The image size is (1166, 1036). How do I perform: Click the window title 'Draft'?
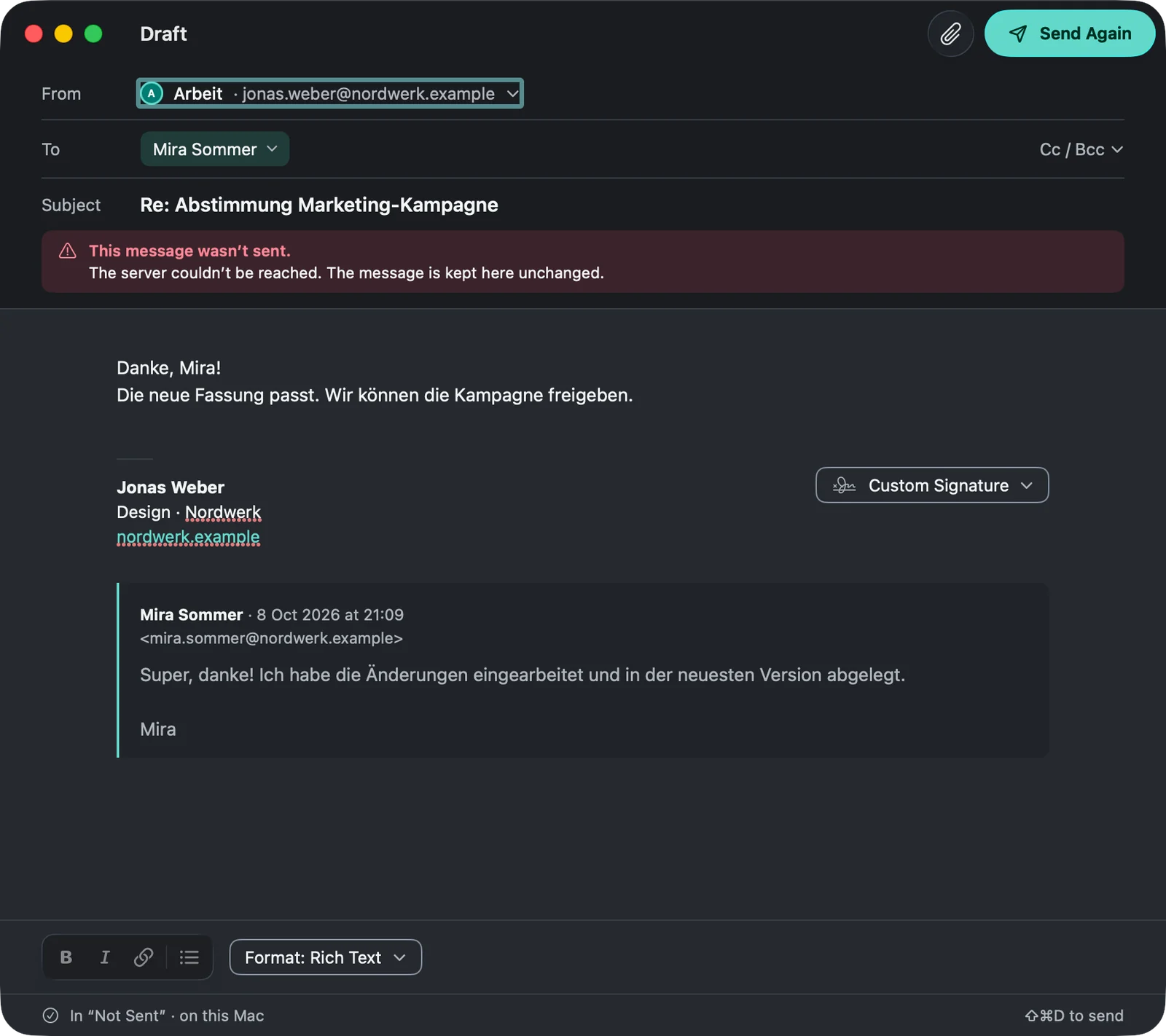[163, 34]
